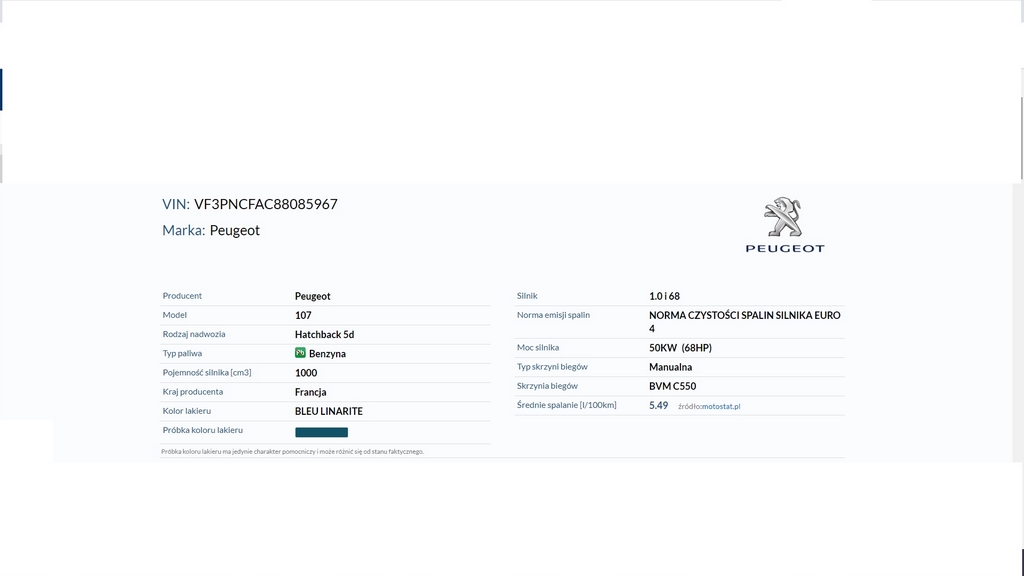Image resolution: width=1024 pixels, height=576 pixels.
Task: Click the engine power 50KW (68HP)
Action: [680, 347]
